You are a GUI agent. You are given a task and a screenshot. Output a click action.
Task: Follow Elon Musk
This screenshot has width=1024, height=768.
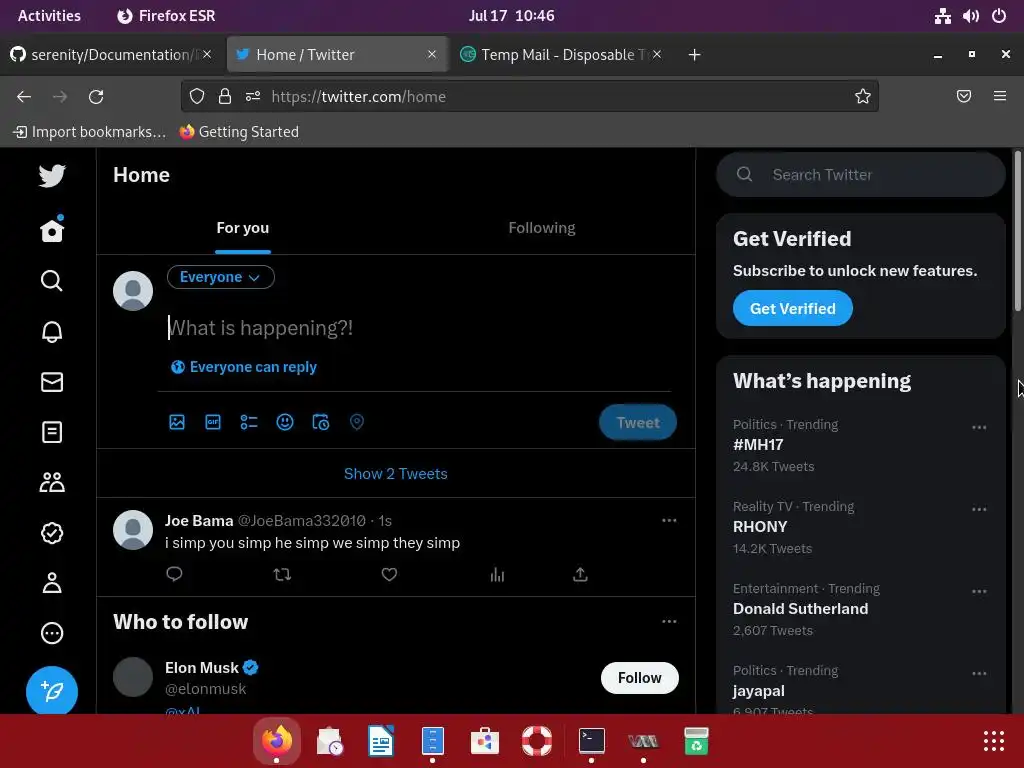(x=639, y=678)
